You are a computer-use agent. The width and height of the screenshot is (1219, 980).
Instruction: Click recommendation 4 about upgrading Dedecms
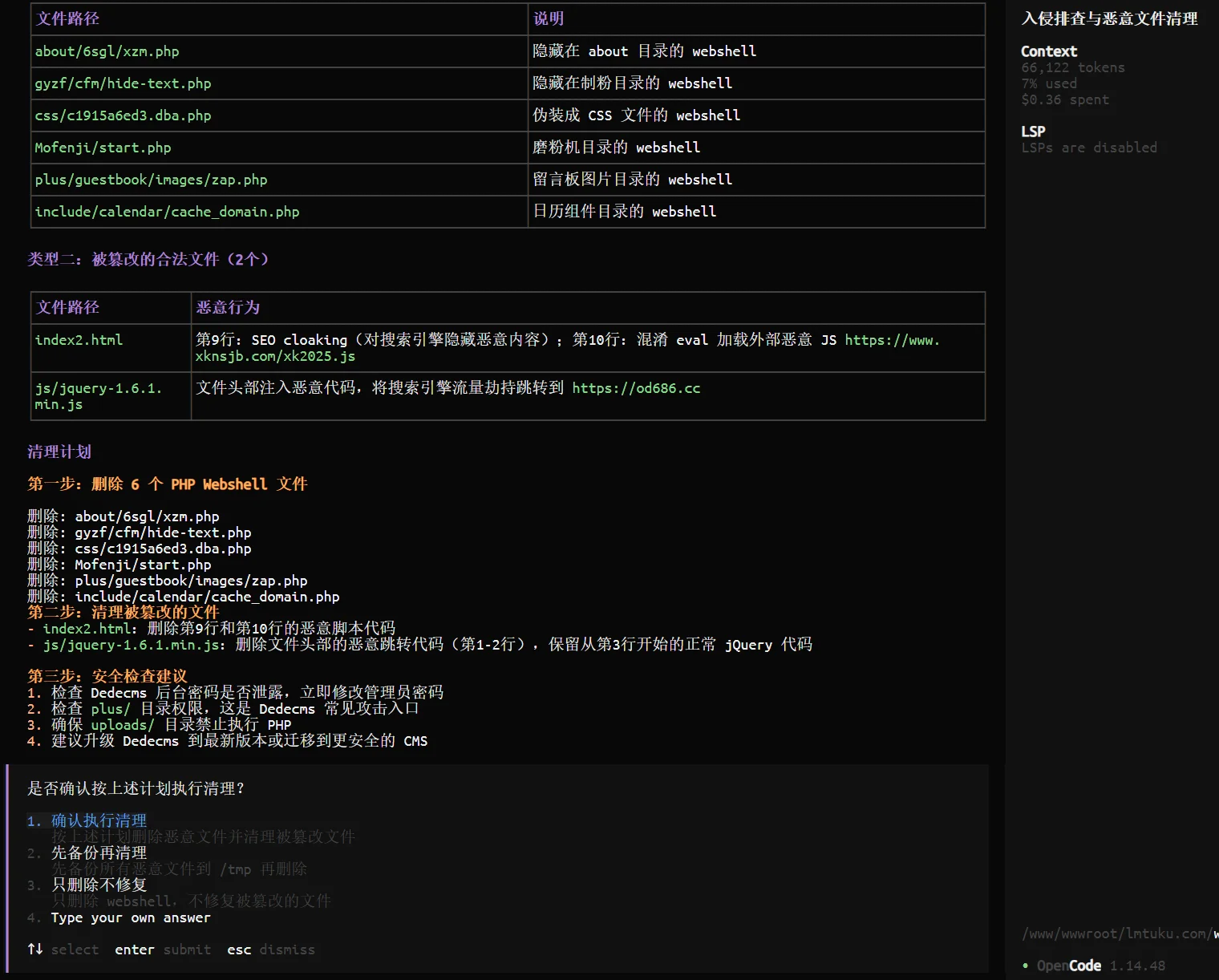click(x=227, y=740)
